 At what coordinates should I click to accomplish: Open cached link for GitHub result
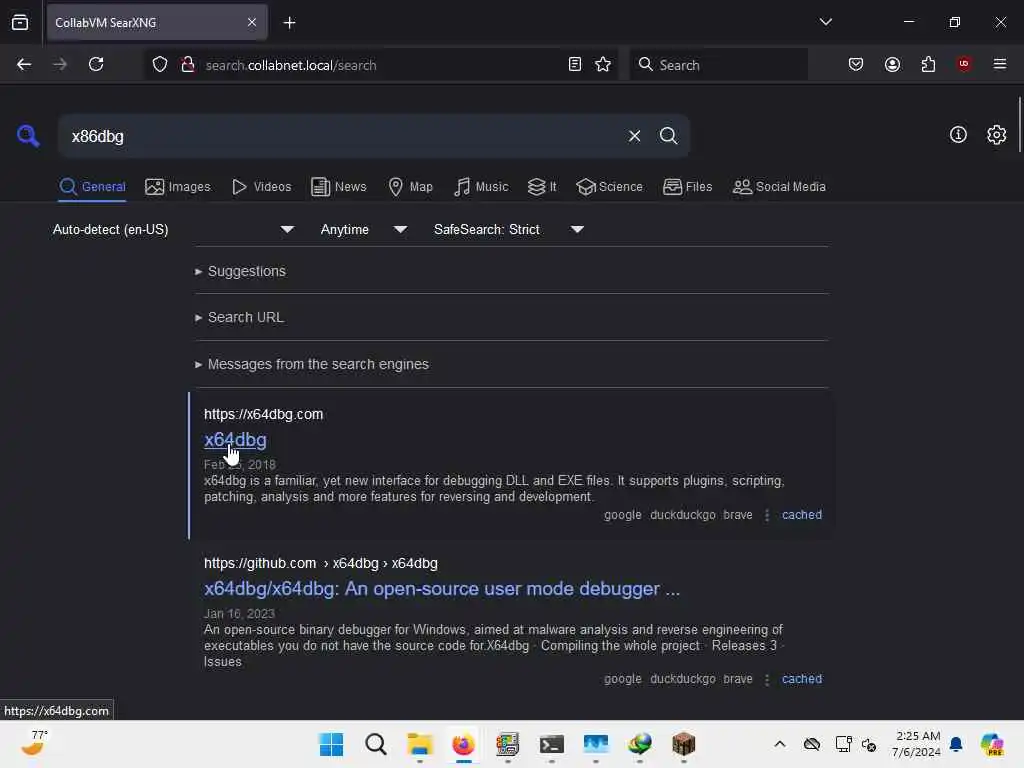(802, 679)
